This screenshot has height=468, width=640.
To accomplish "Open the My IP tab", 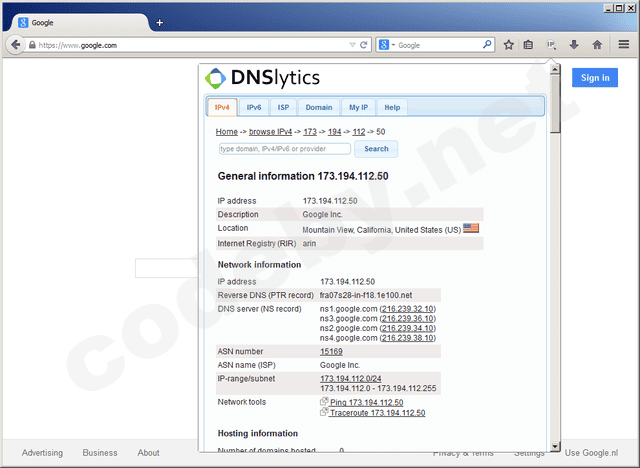I will tap(358, 107).
